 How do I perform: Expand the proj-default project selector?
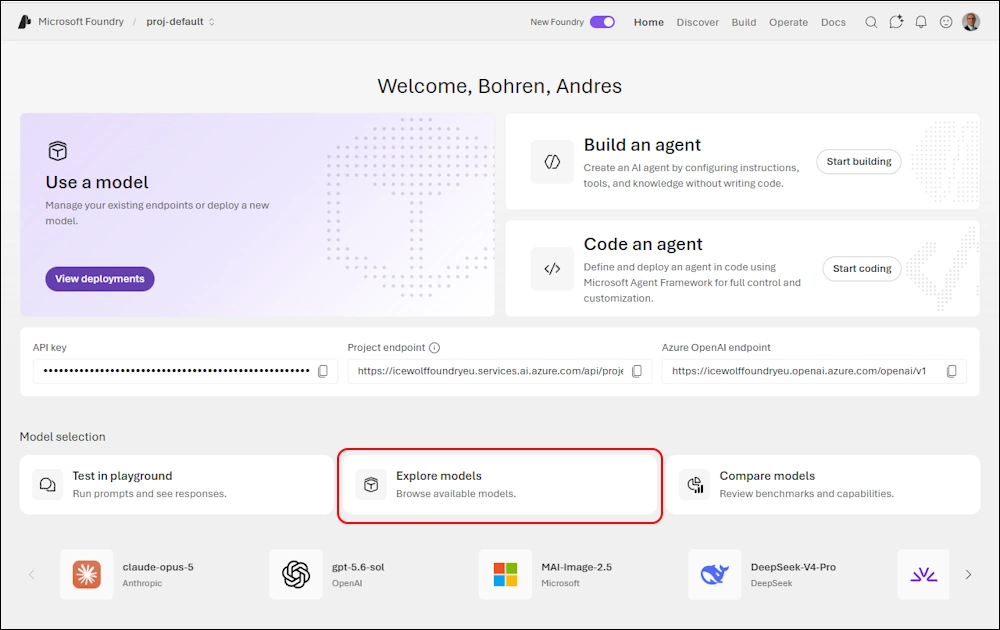180,22
